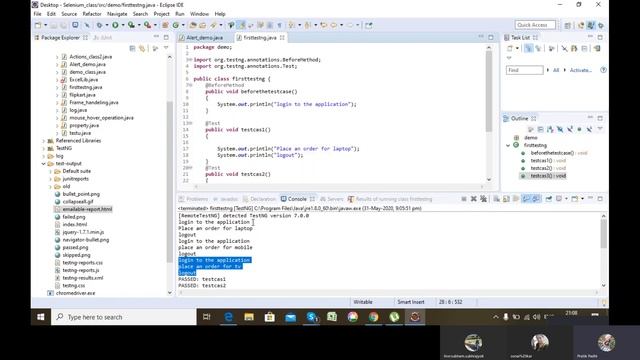Click the Task List help question-mark icon
This screenshot has width=640, height=360.
603,70
